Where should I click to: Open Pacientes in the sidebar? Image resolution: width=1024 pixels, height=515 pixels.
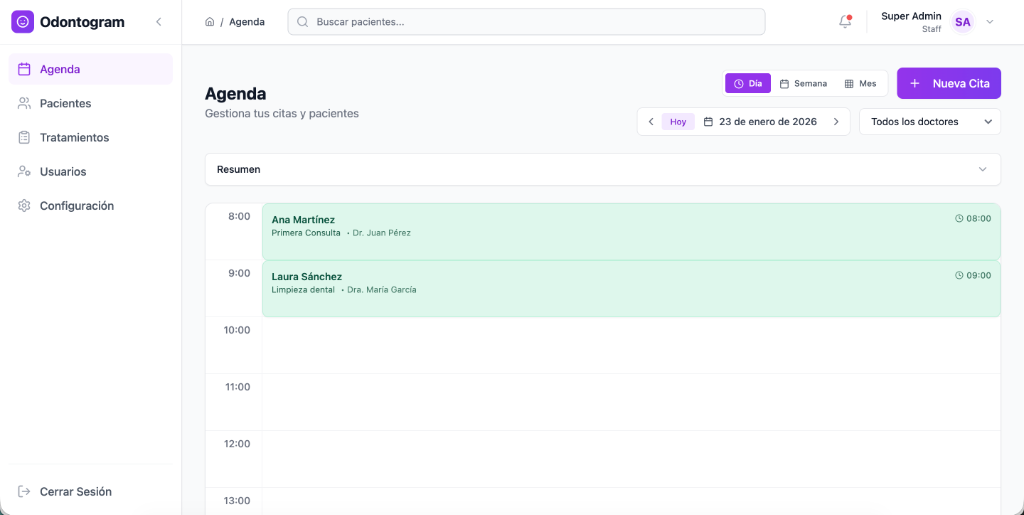(65, 104)
